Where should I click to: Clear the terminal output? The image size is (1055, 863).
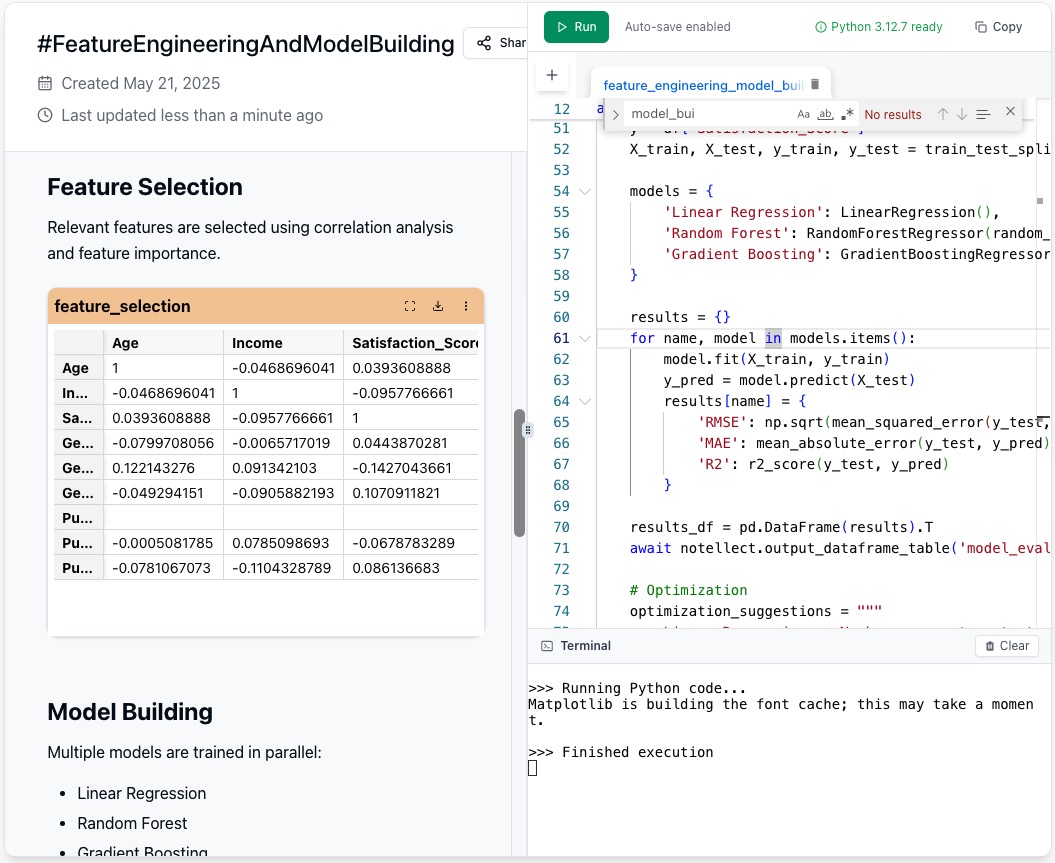(x=1007, y=646)
